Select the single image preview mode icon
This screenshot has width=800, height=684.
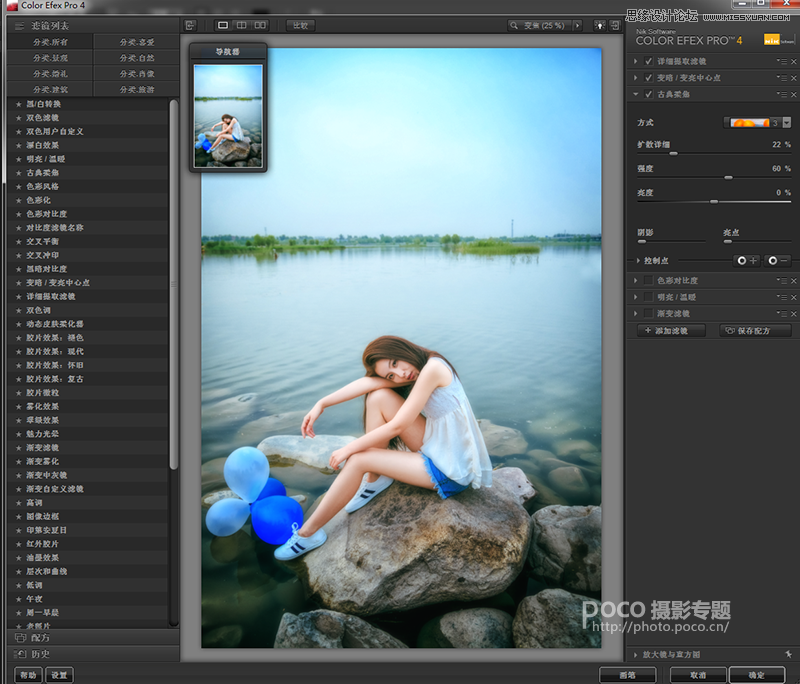pyautogui.click(x=222, y=26)
